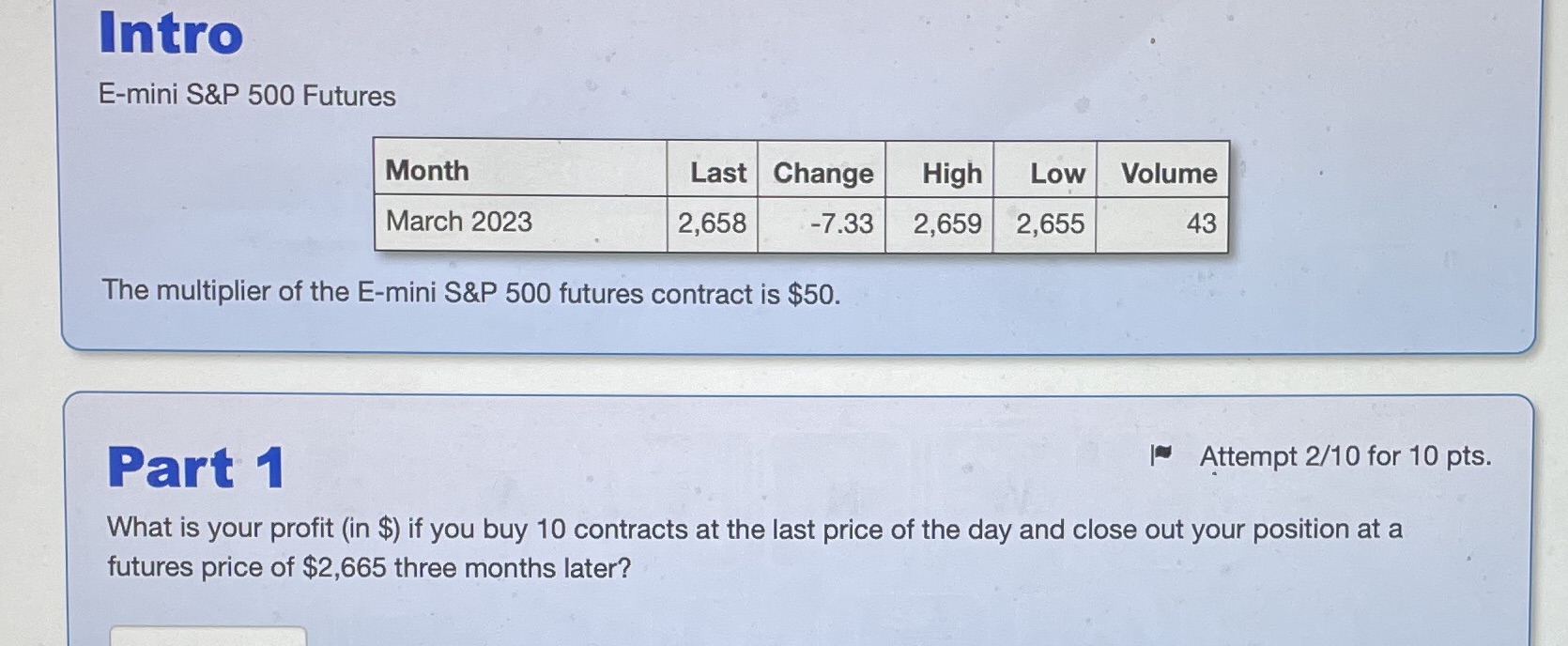1568x646 pixels.
Task: Click the Low value 2,655
Action: 1050,223
